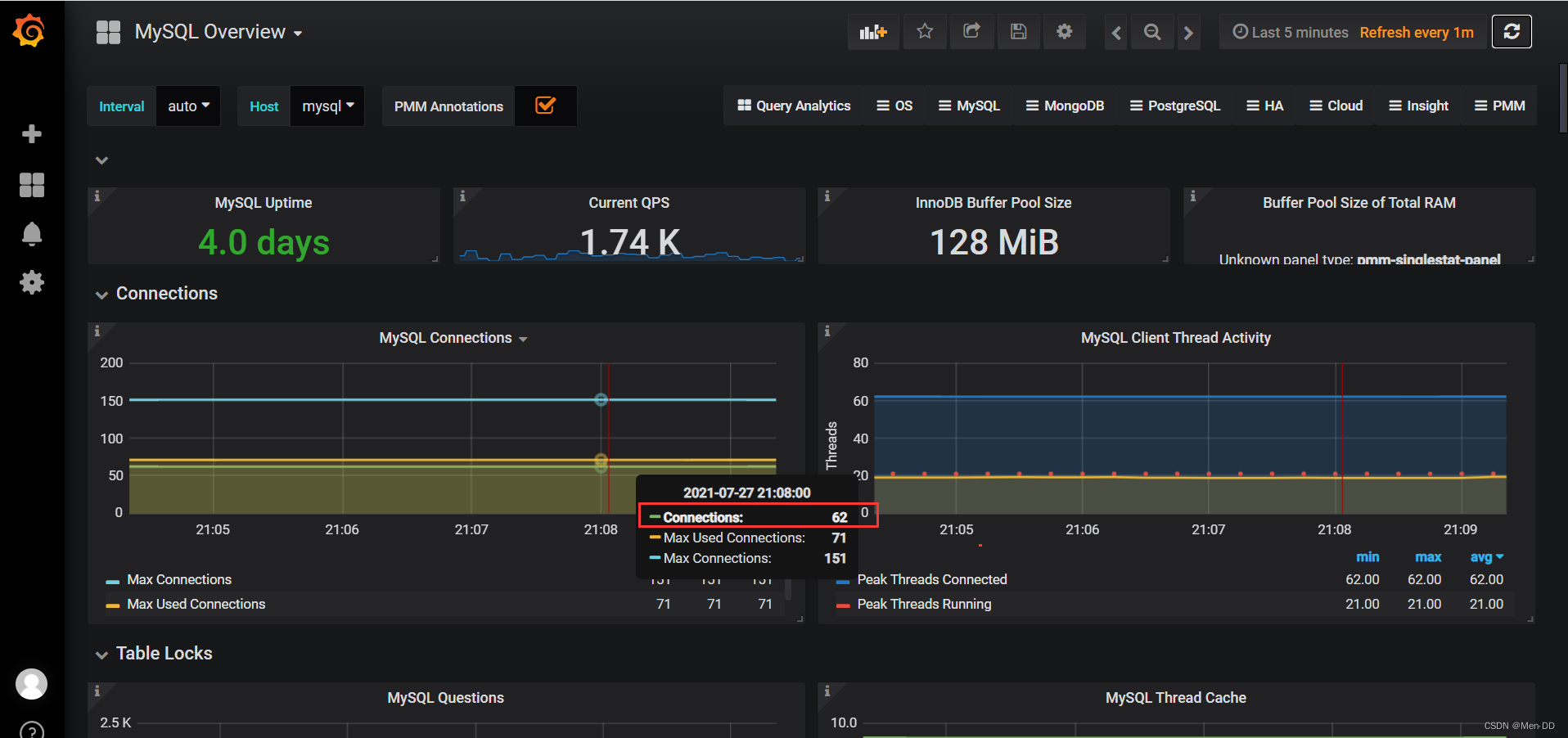Open the MySQL dashboards menu
Screen dimensions: 1568x738
969,106
